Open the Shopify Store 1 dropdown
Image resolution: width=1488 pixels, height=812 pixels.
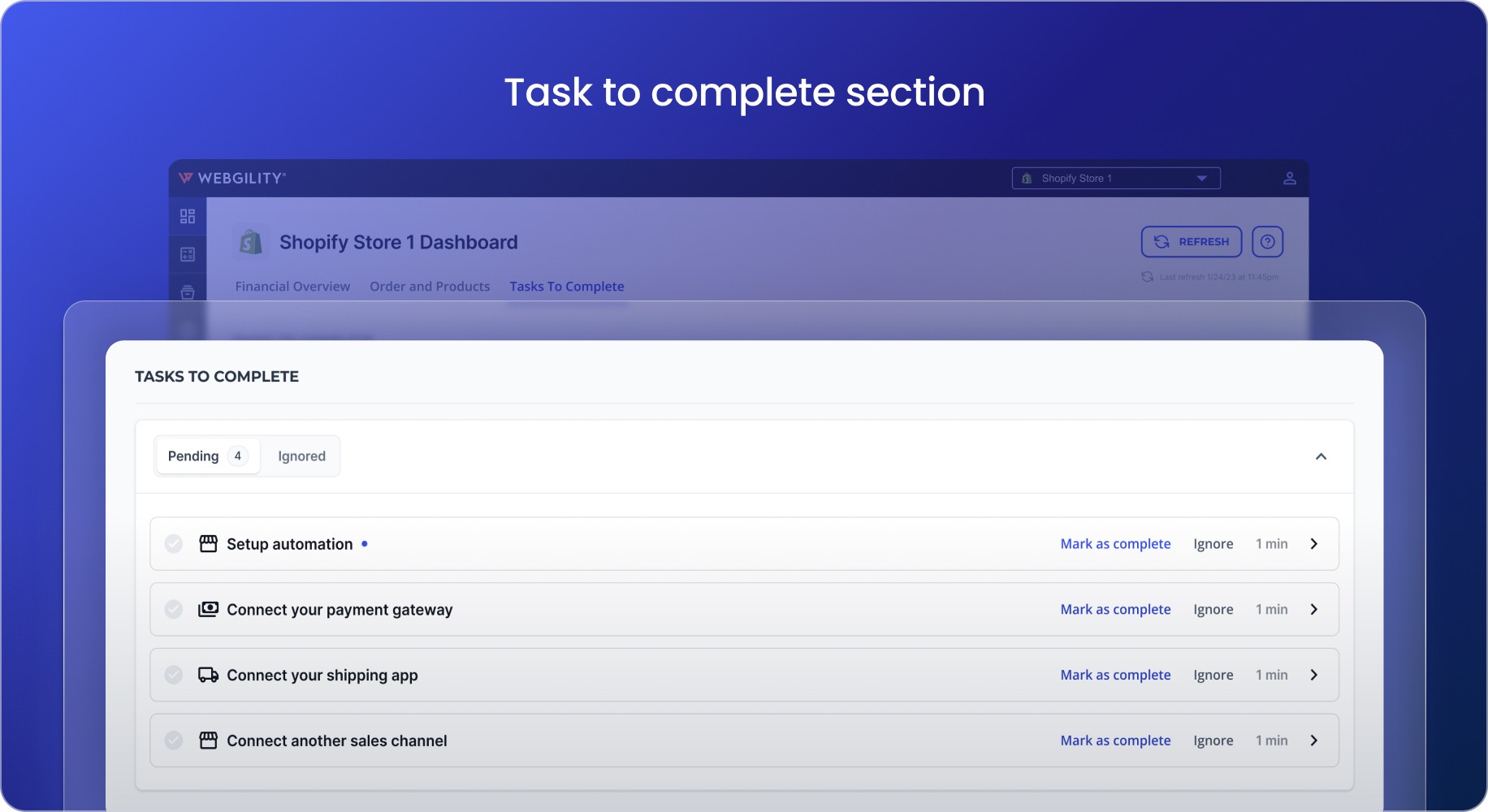(1201, 178)
